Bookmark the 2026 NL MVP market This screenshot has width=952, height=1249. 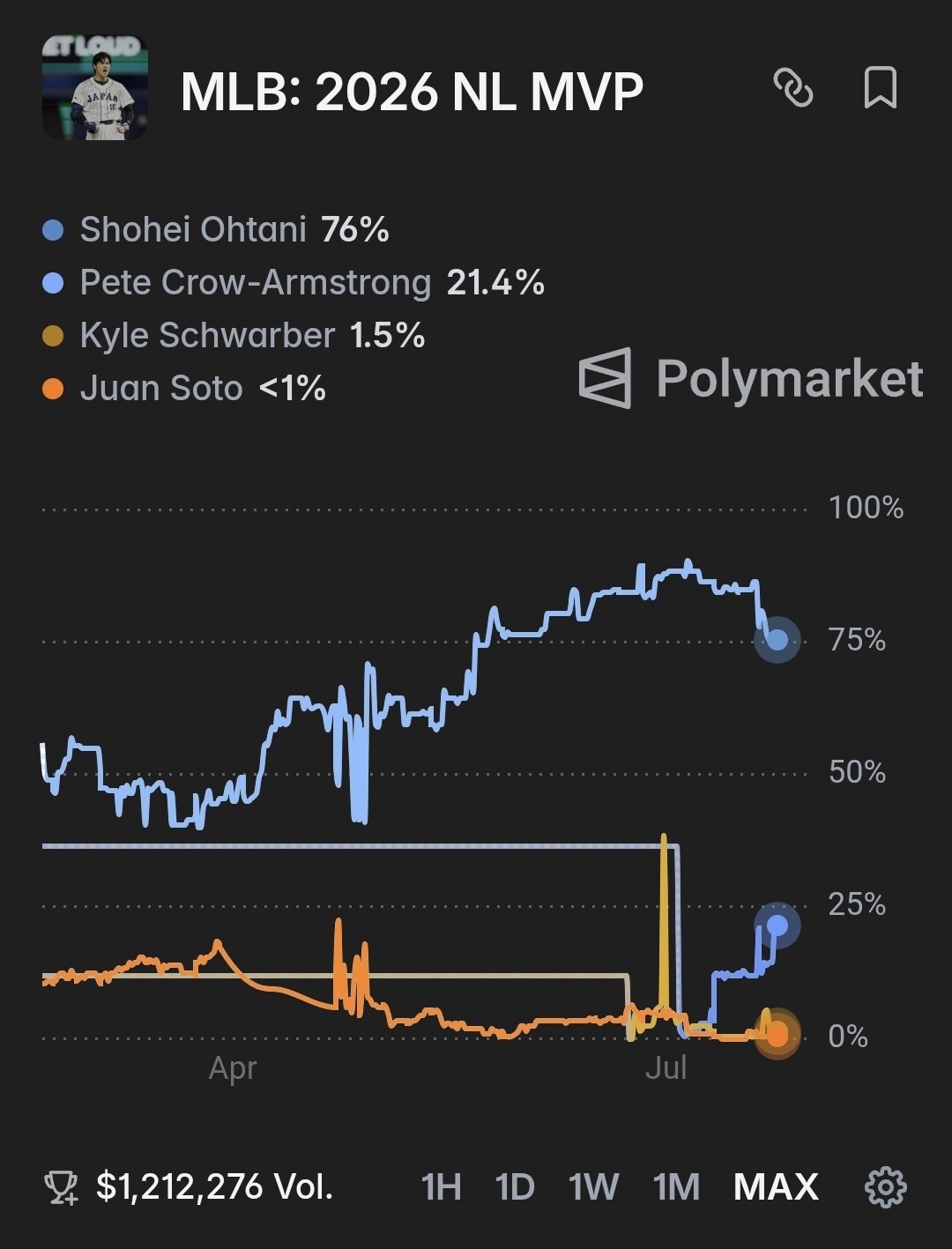click(x=880, y=87)
